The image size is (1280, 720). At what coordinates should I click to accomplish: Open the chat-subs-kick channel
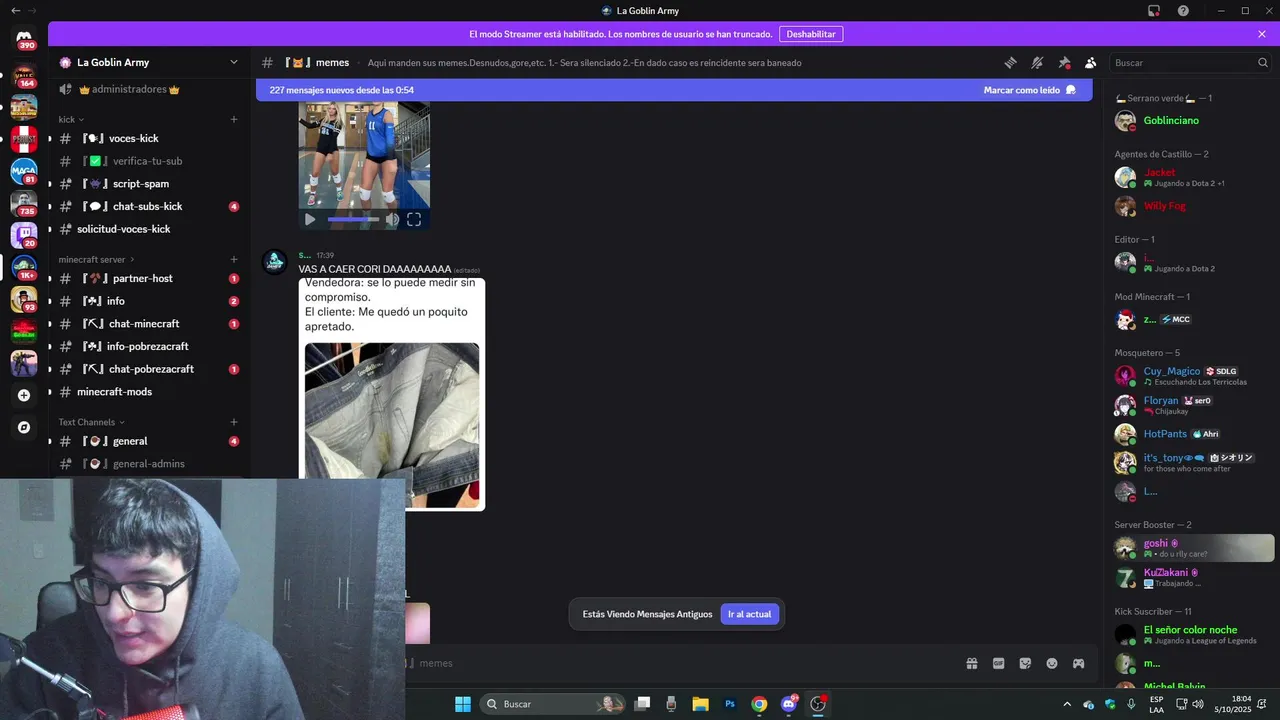tap(150, 206)
